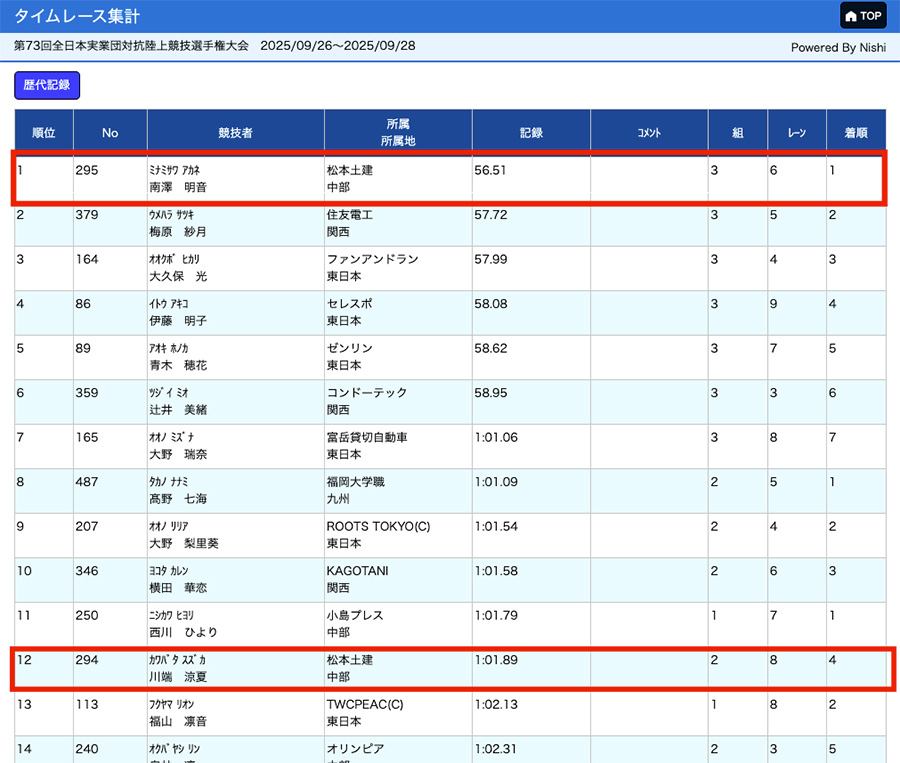Viewport: 900px width, 763px height.
Task: Select the 記録 column header
Action: (531, 132)
